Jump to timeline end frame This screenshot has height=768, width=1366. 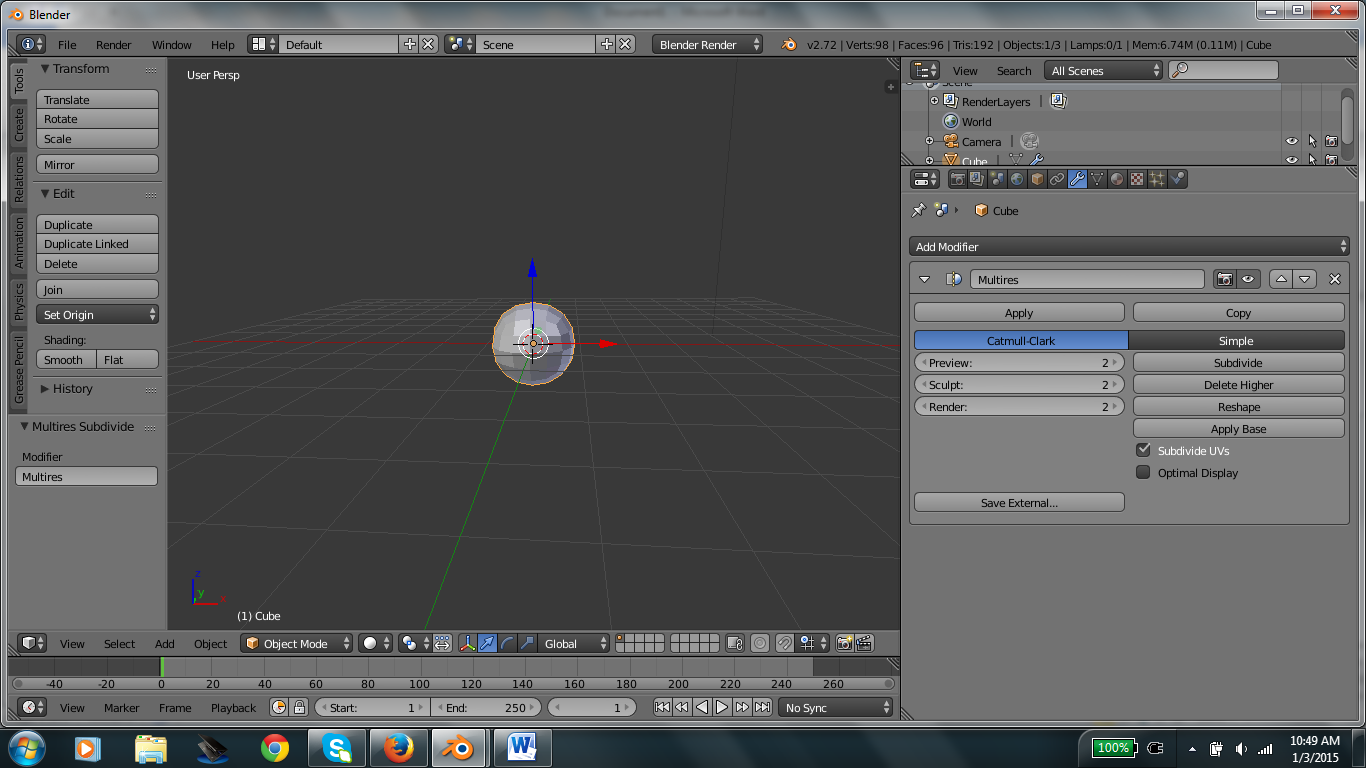(x=762, y=707)
